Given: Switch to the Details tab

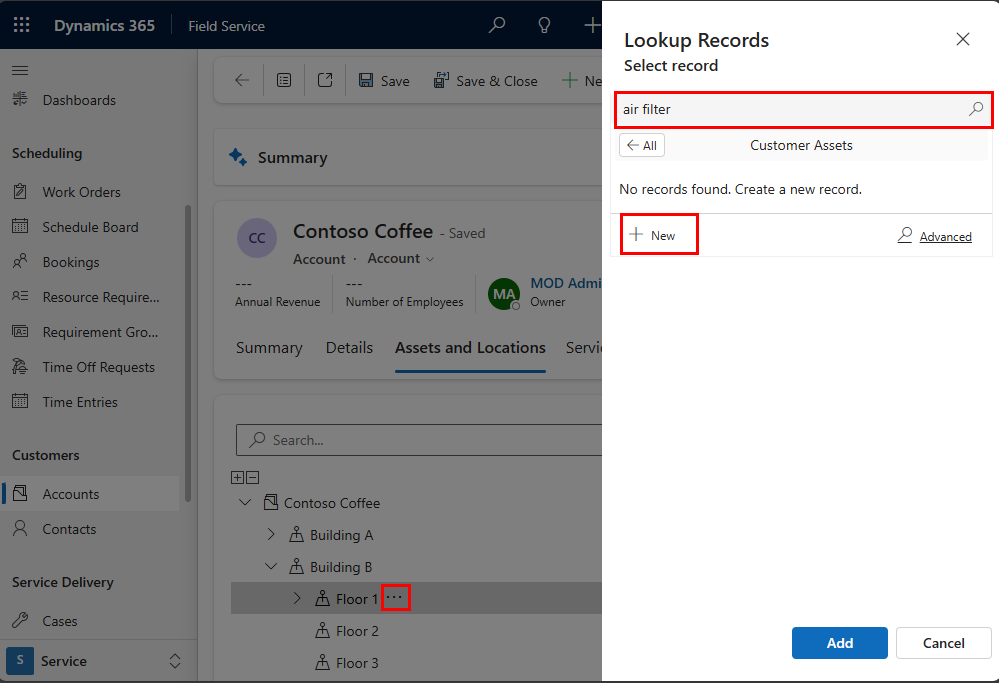Looking at the screenshot, I should coord(349,347).
